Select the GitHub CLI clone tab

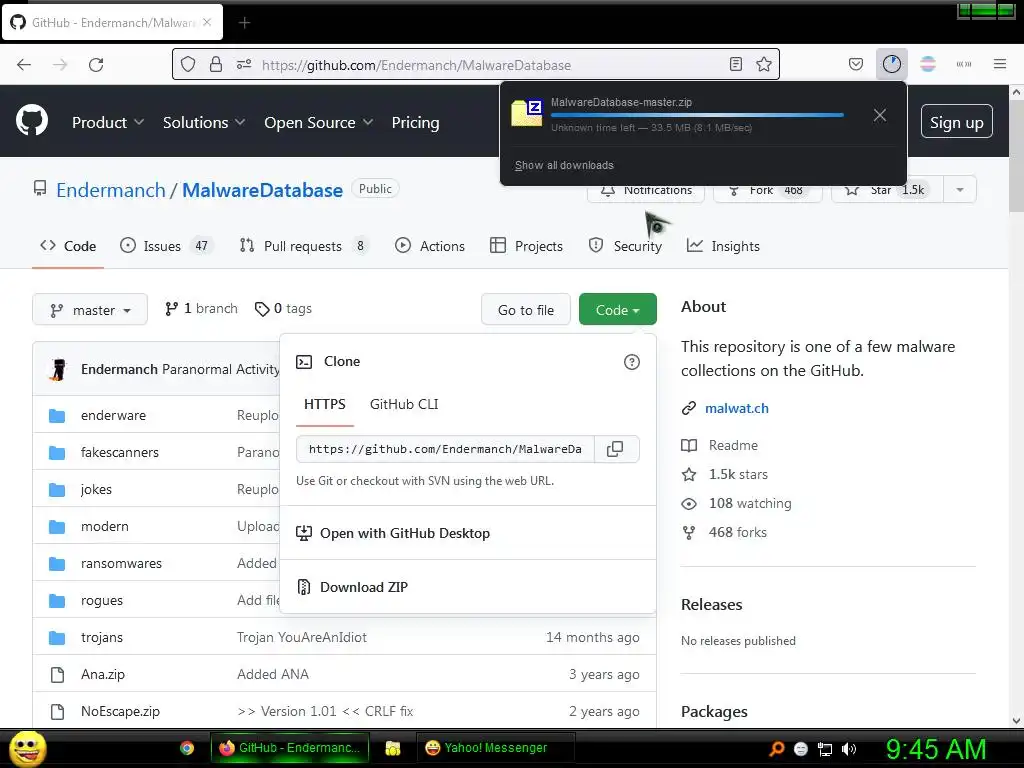click(404, 404)
